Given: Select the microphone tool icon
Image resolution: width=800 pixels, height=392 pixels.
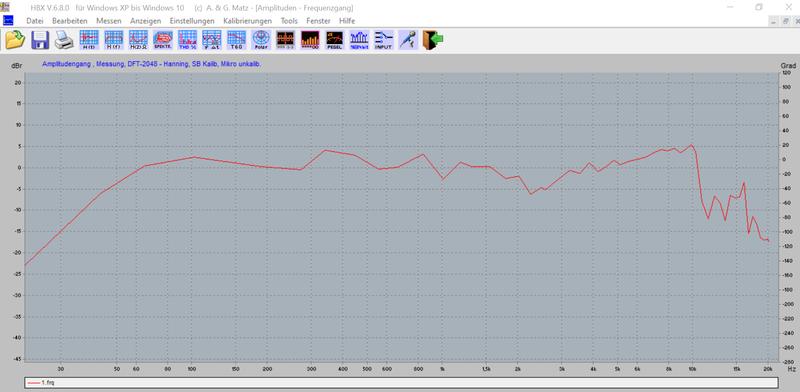Looking at the screenshot, I should [408, 40].
